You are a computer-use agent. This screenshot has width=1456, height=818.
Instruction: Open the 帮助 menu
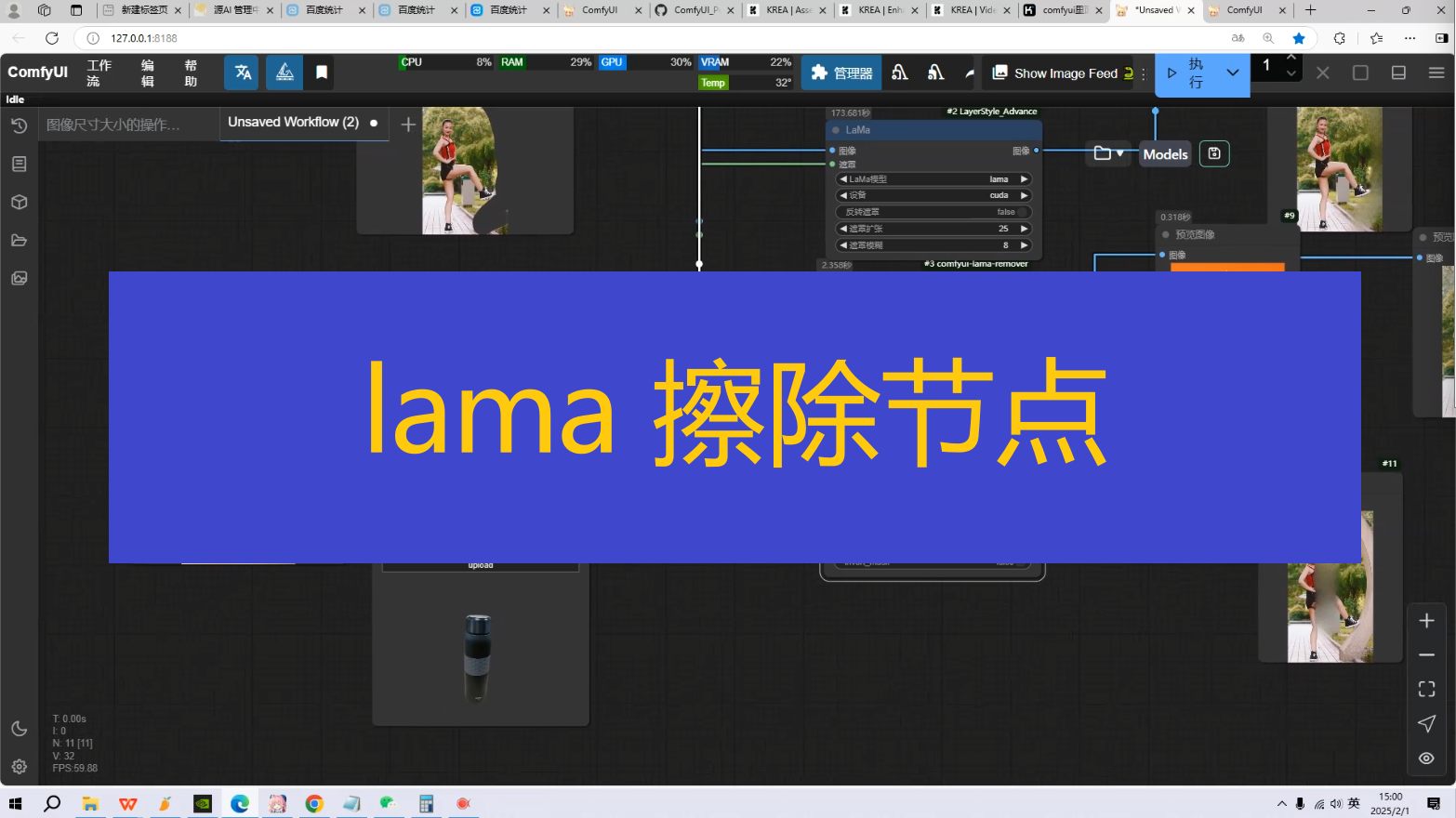point(191,73)
